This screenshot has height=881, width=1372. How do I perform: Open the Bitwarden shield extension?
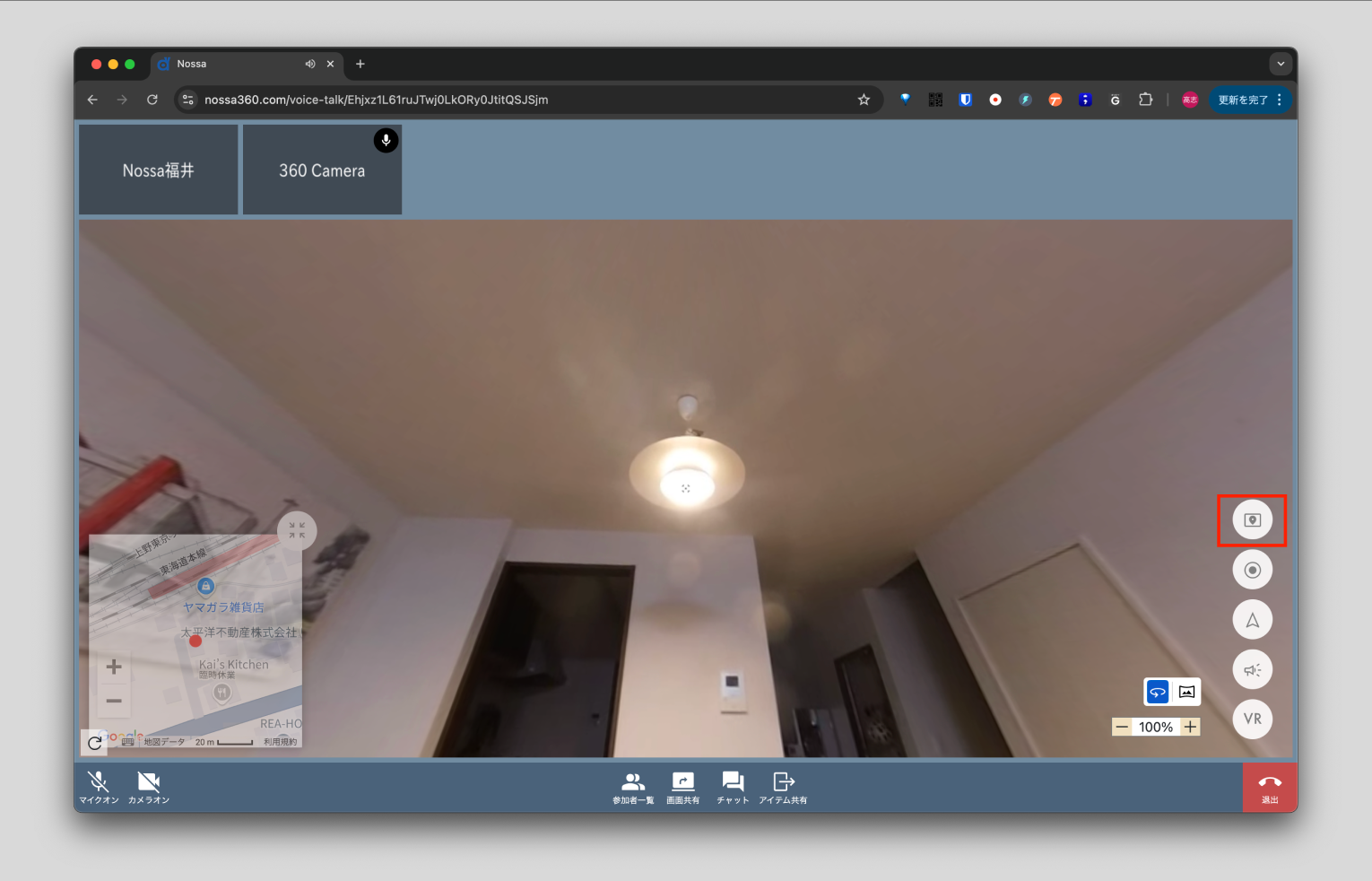(966, 100)
